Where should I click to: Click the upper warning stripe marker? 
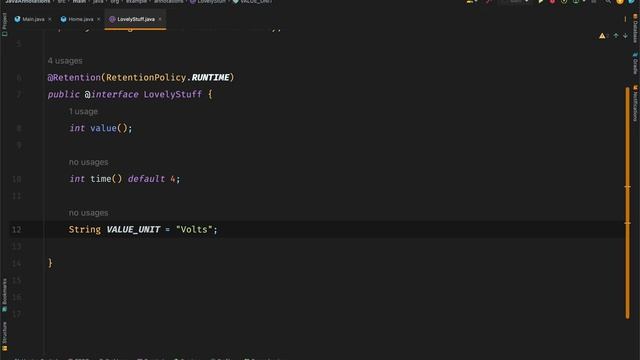(627, 187)
